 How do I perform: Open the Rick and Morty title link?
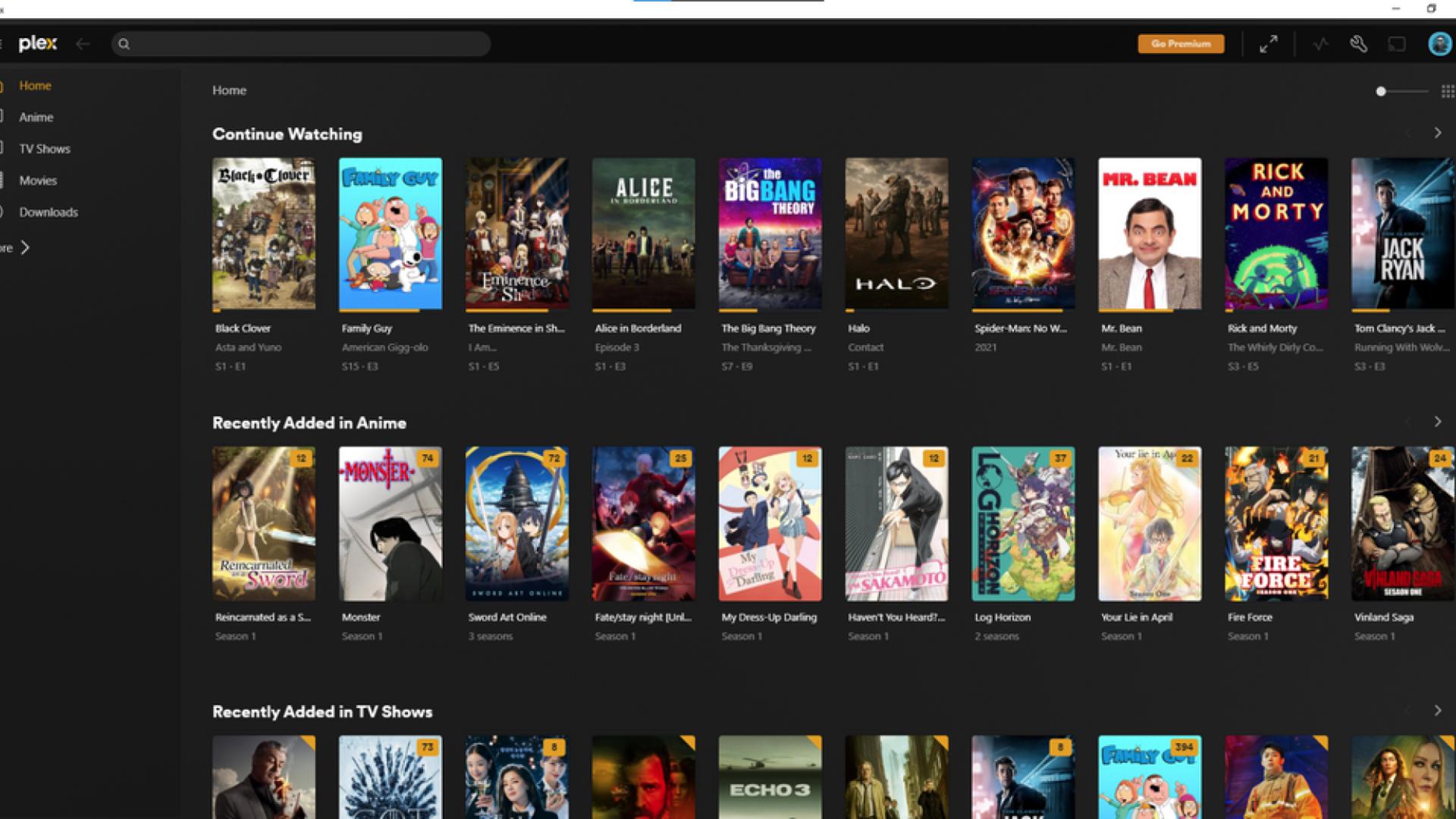1262,328
